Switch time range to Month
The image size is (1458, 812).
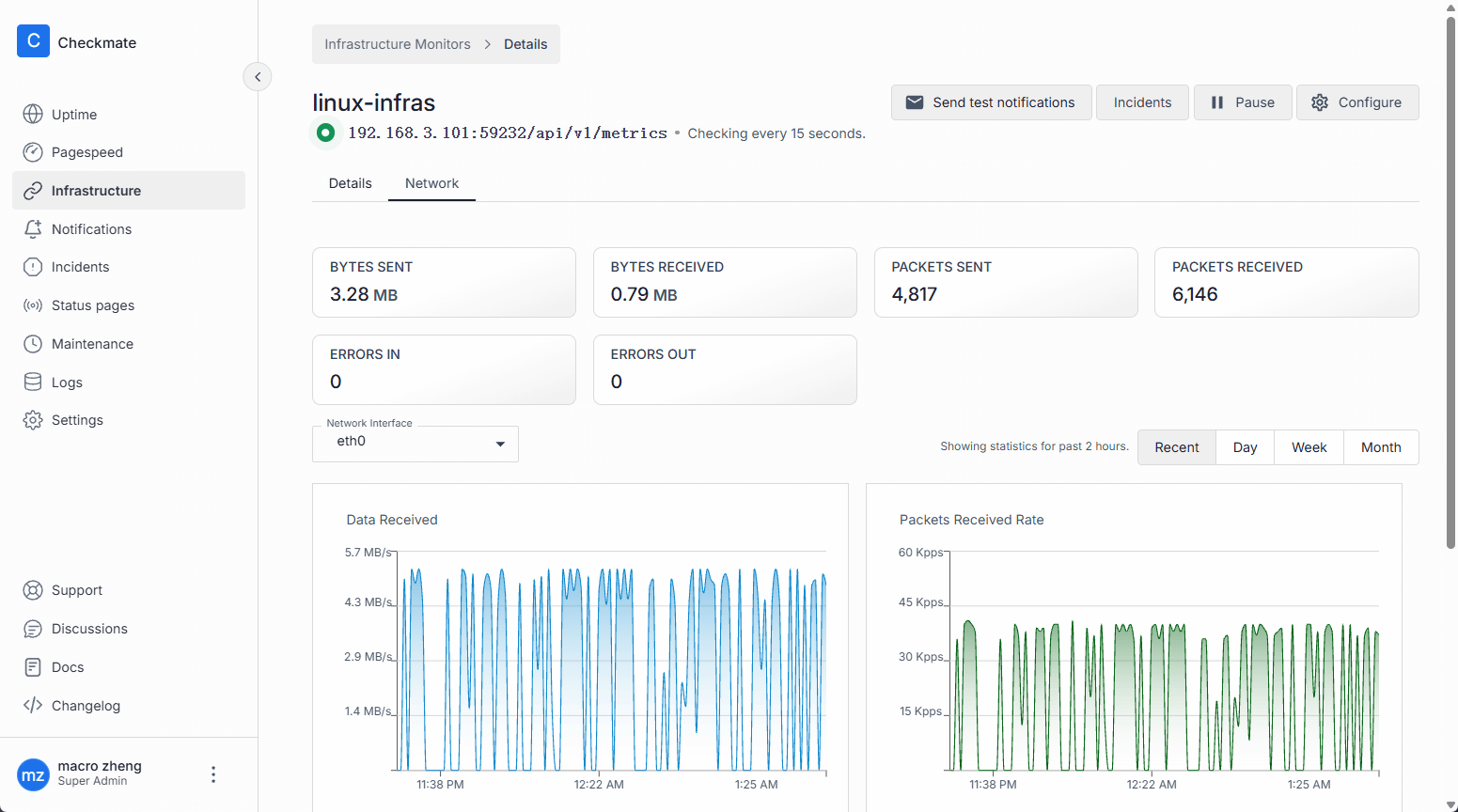(1380, 447)
